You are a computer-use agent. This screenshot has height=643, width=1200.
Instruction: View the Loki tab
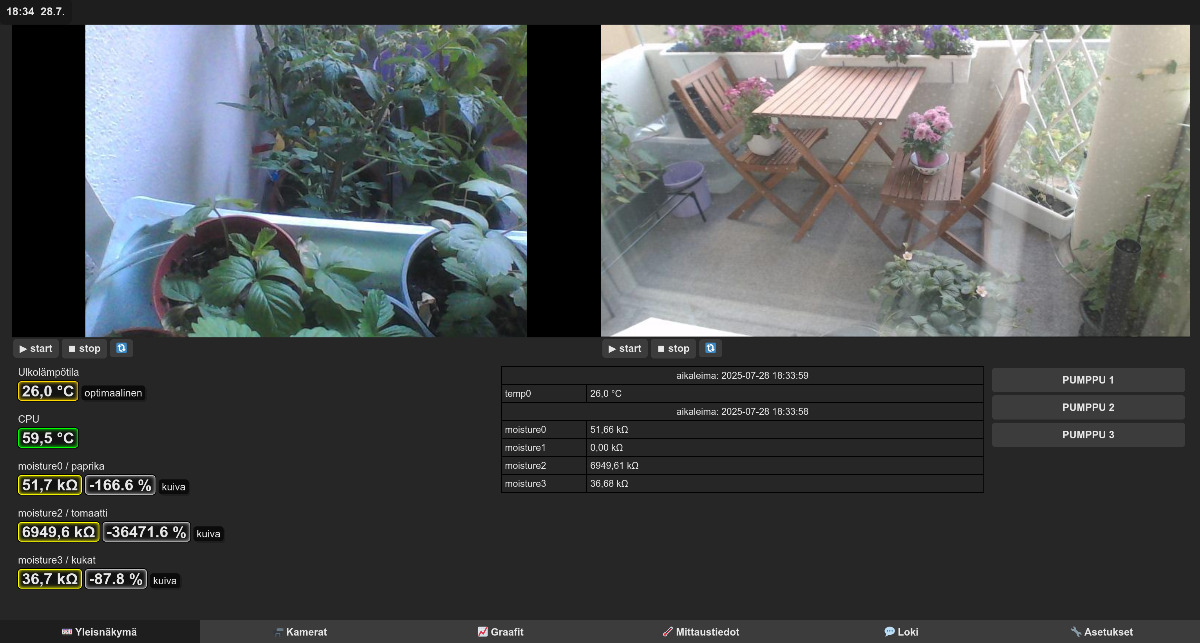coord(900,632)
